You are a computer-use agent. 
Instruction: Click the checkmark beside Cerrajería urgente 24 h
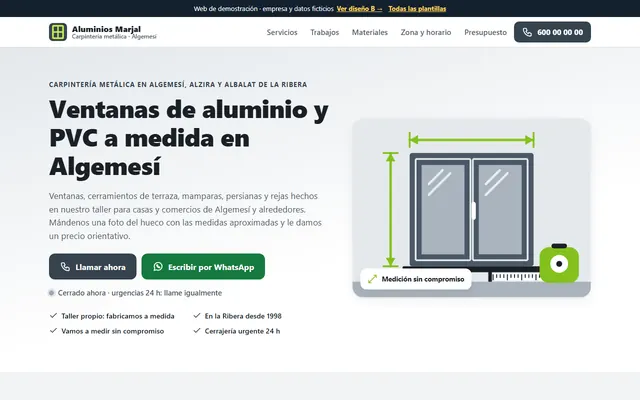pos(197,331)
